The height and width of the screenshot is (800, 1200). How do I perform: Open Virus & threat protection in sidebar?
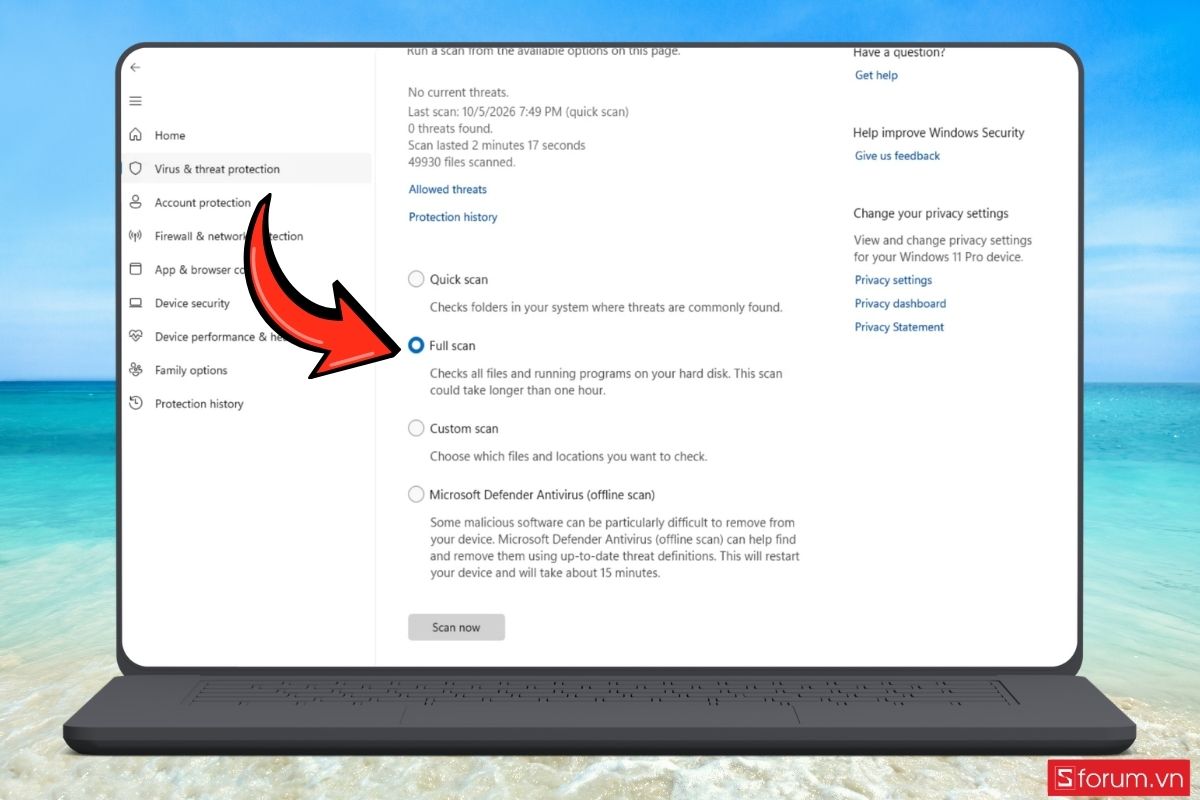(x=246, y=168)
